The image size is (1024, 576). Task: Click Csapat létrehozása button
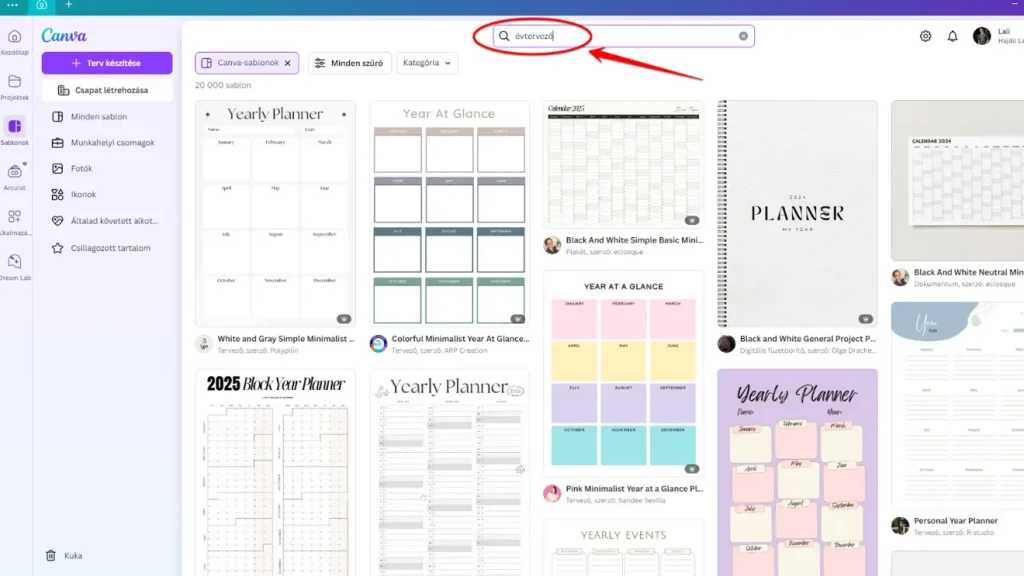(107, 90)
